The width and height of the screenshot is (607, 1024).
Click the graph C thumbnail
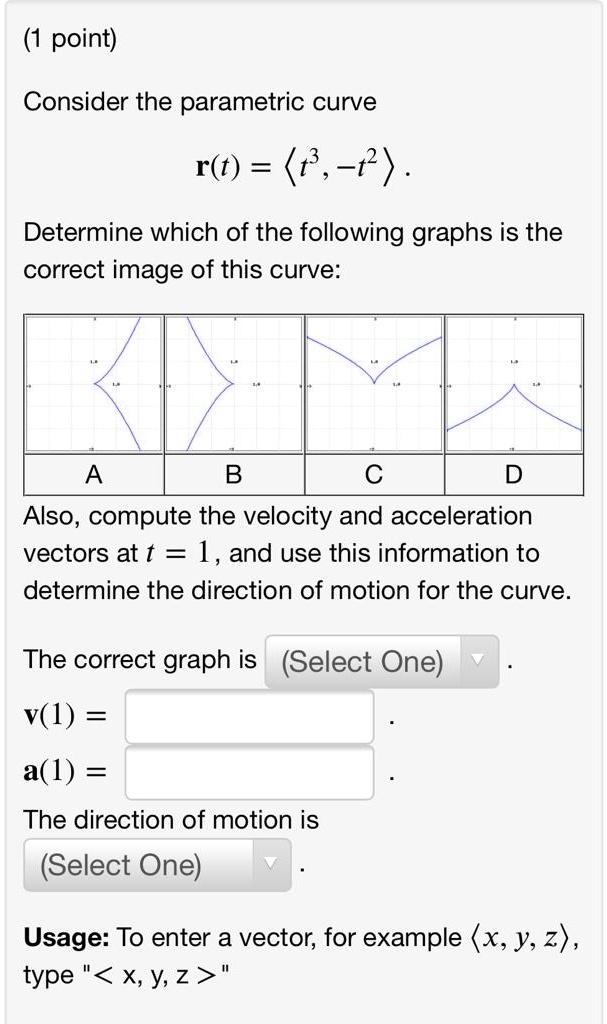pyautogui.click(x=373, y=382)
